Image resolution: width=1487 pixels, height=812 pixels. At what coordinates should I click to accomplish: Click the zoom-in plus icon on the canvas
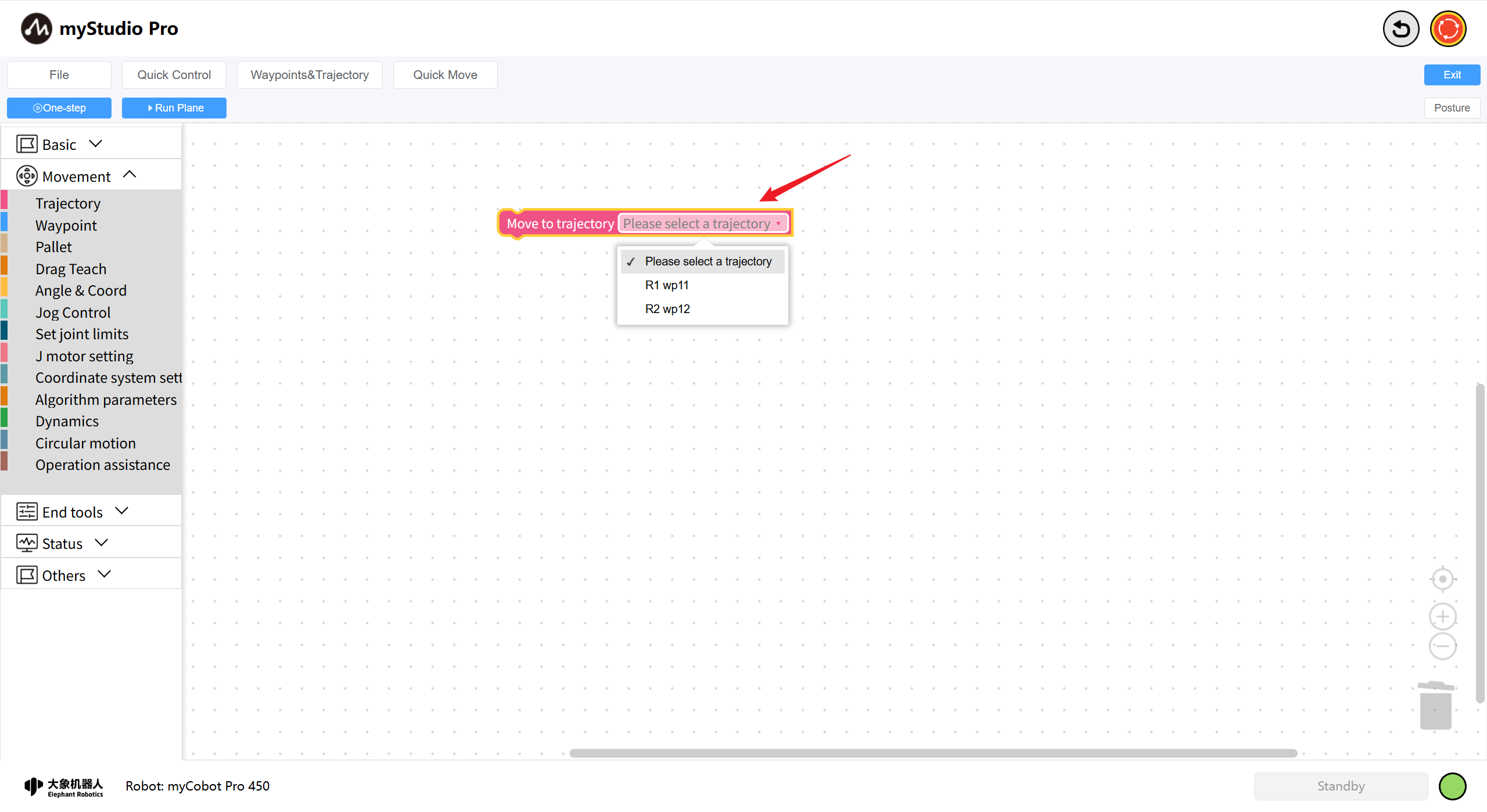(x=1442, y=616)
